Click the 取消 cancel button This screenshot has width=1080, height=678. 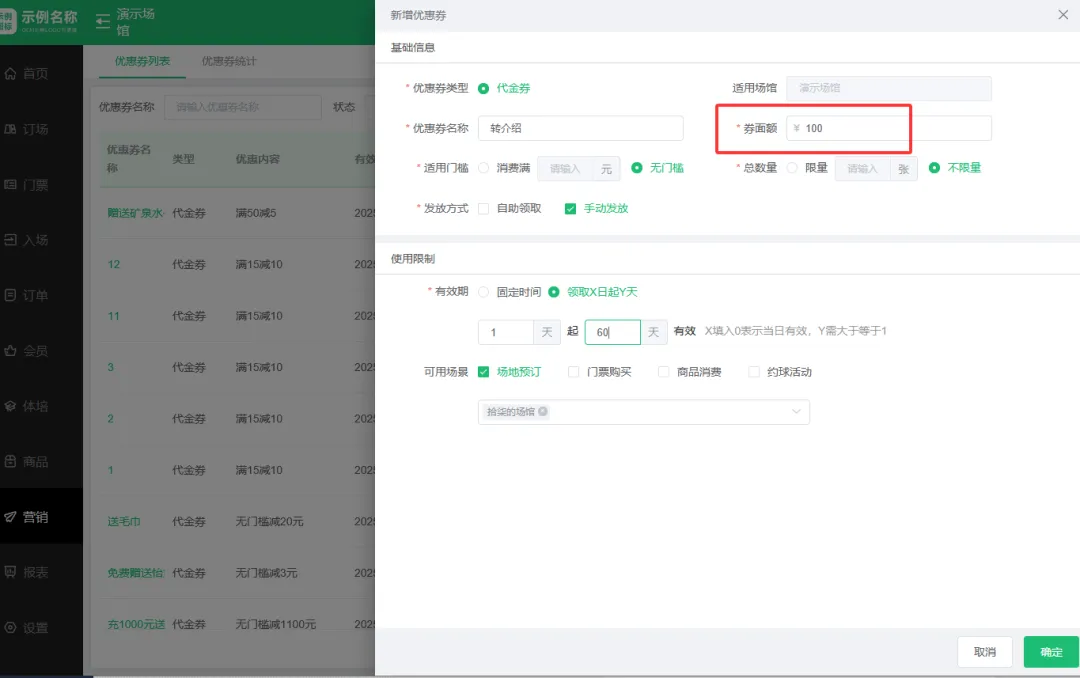point(984,651)
